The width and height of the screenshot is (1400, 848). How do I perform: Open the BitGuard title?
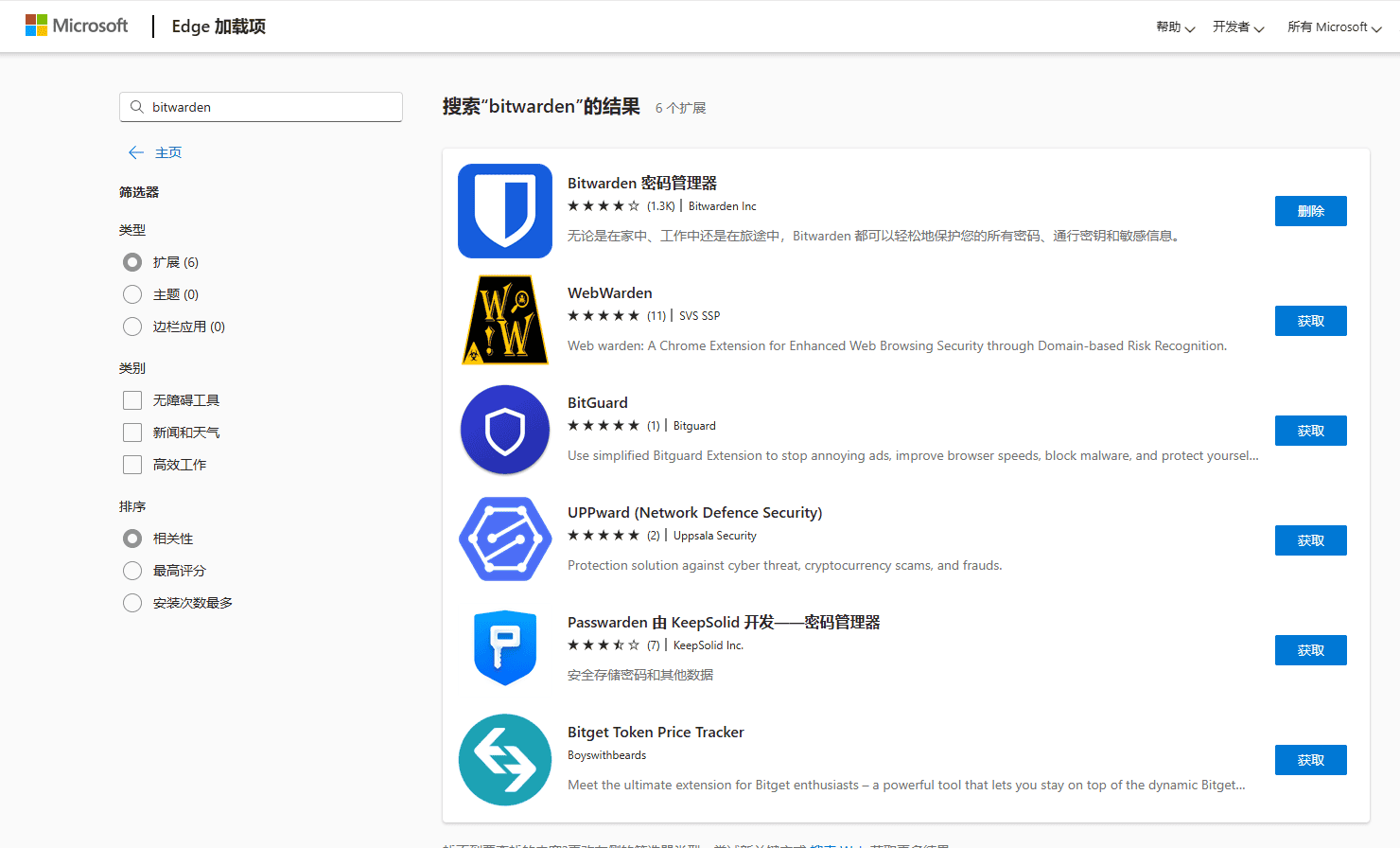click(598, 403)
